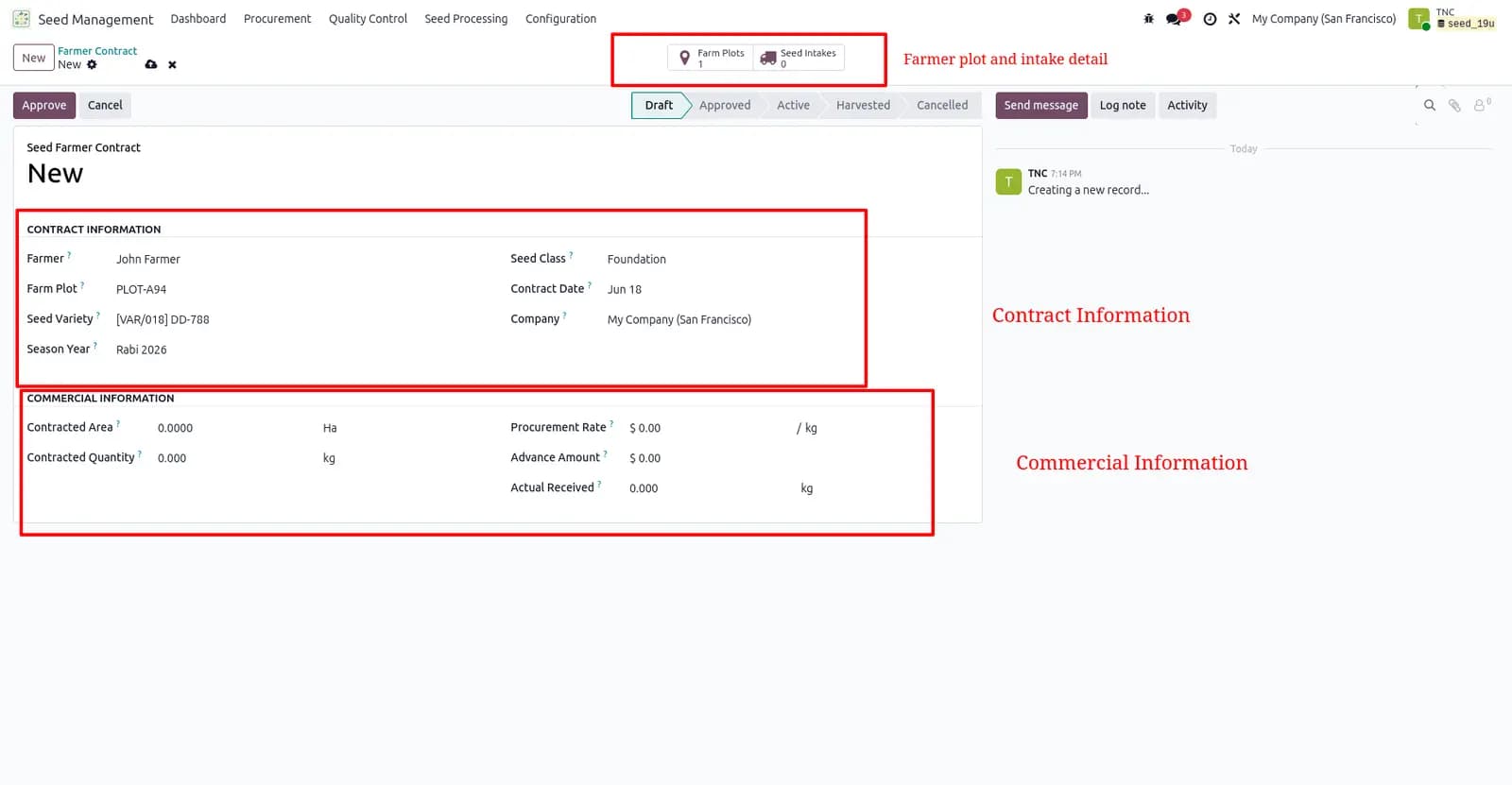This screenshot has width=1512, height=785.
Task: Click the Seed Management app icon
Action: [21, 19]
